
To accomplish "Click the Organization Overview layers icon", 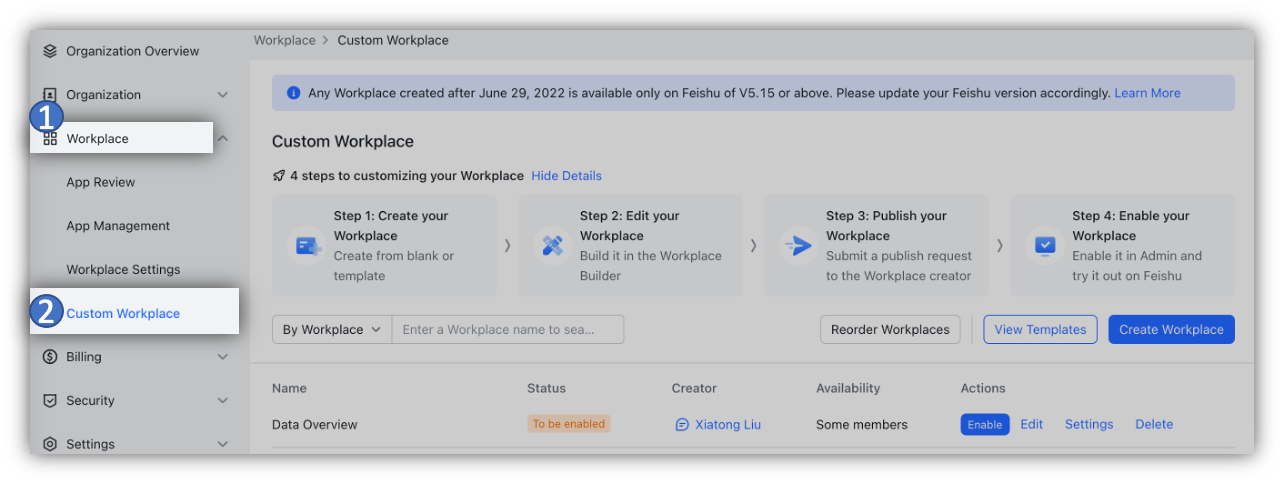I will tap(50, 51).
